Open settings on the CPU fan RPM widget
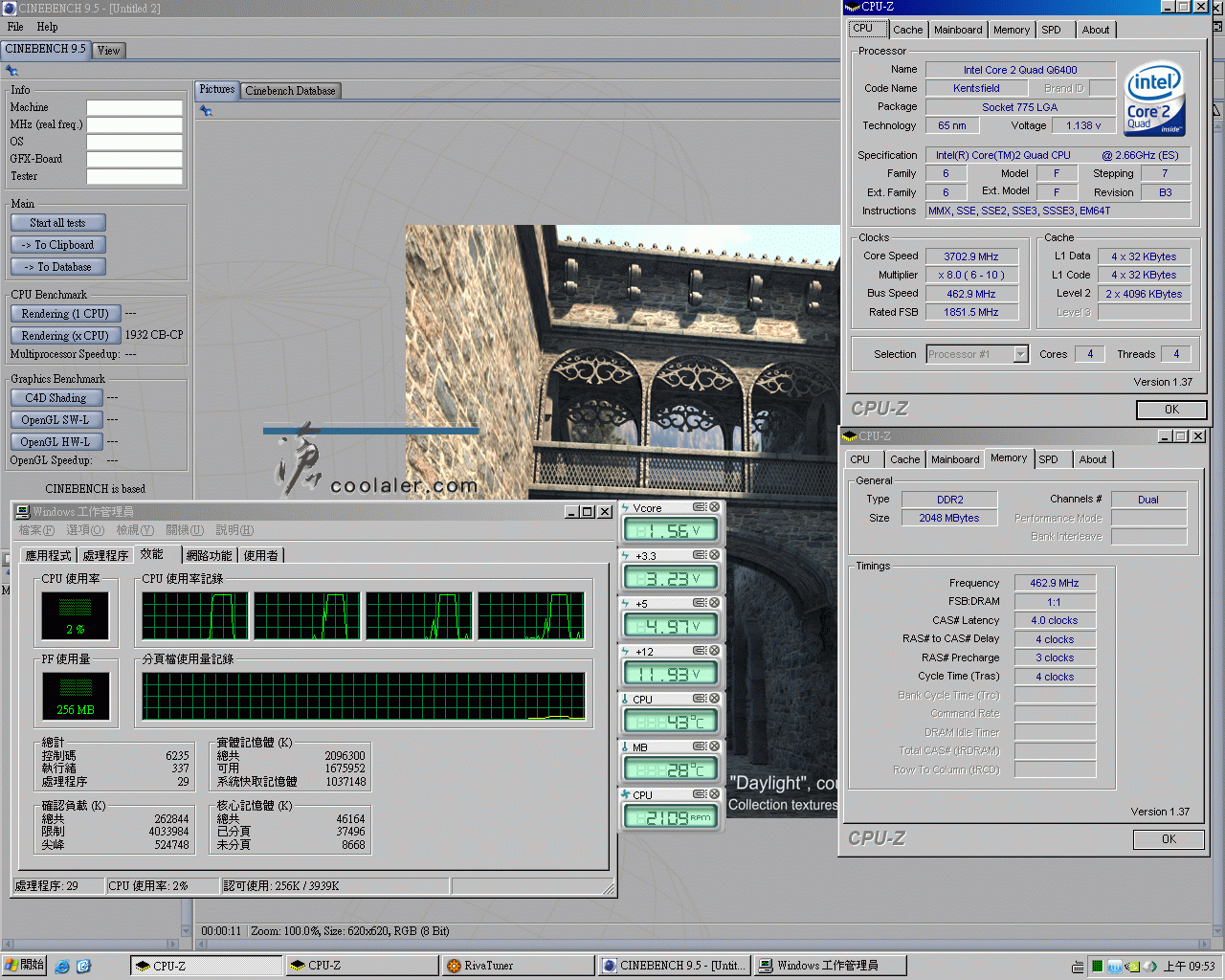This screenshot has height=980, width=1225. (x=700, y=794)
